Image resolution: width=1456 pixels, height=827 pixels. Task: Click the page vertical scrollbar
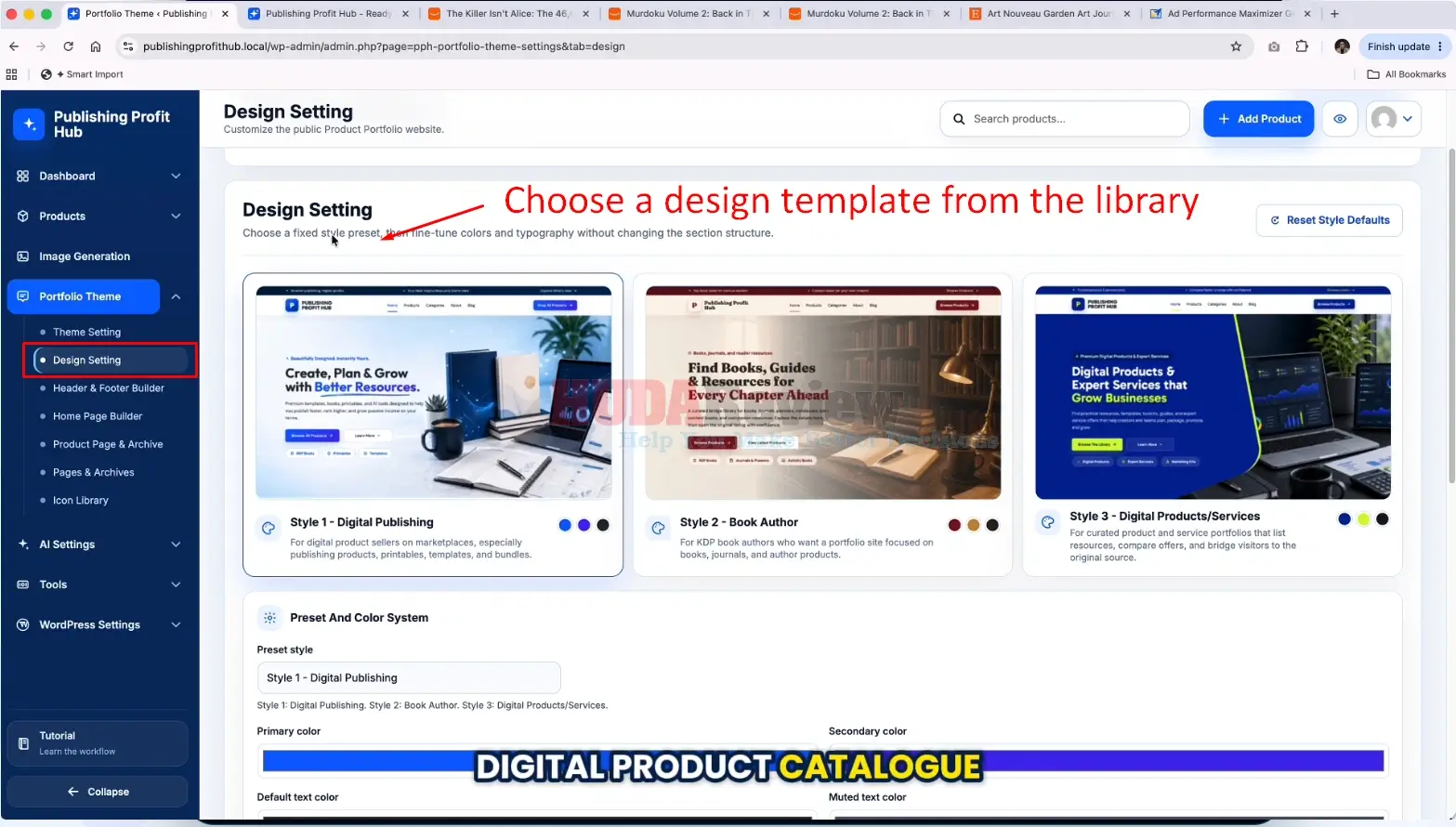pyautogui.click(x=1451, y=316)
